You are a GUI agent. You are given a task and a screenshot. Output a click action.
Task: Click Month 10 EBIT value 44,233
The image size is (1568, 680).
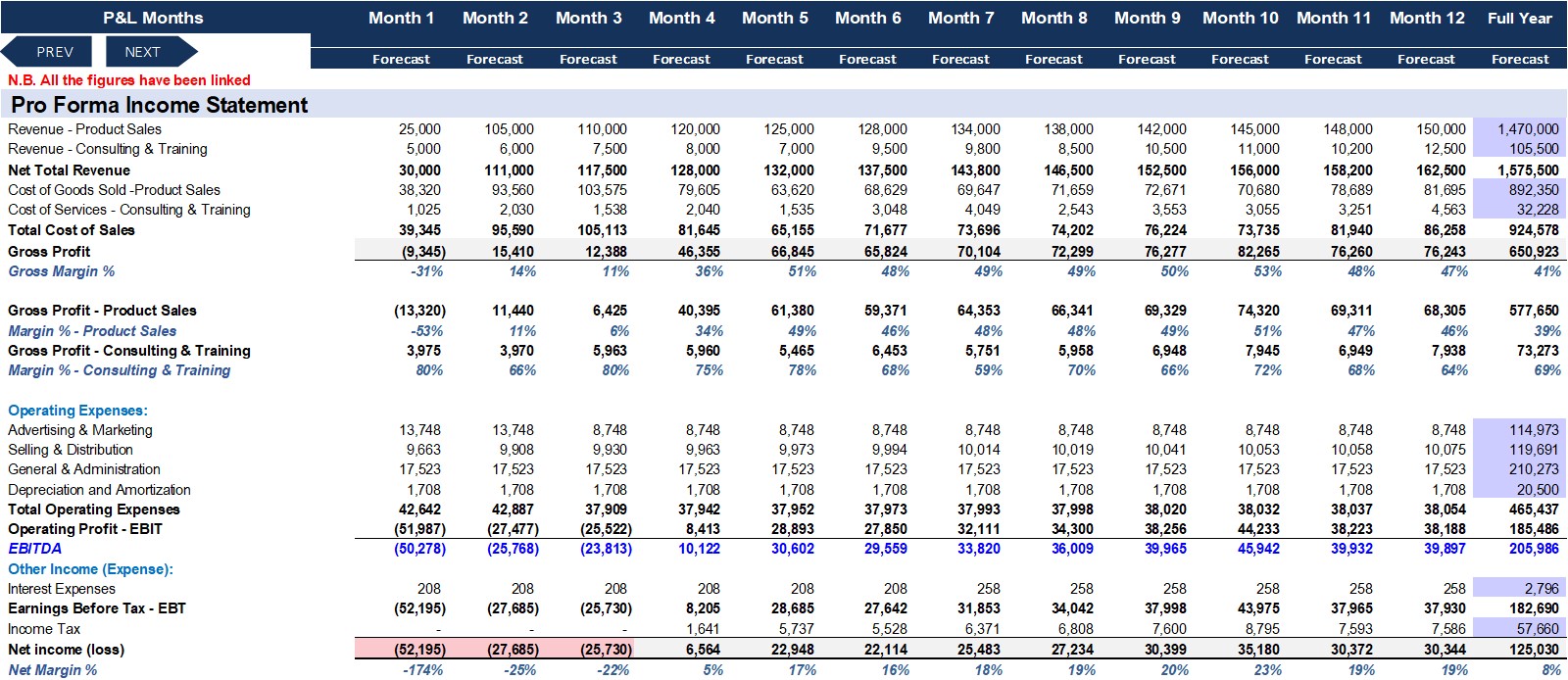(1258, 529)
